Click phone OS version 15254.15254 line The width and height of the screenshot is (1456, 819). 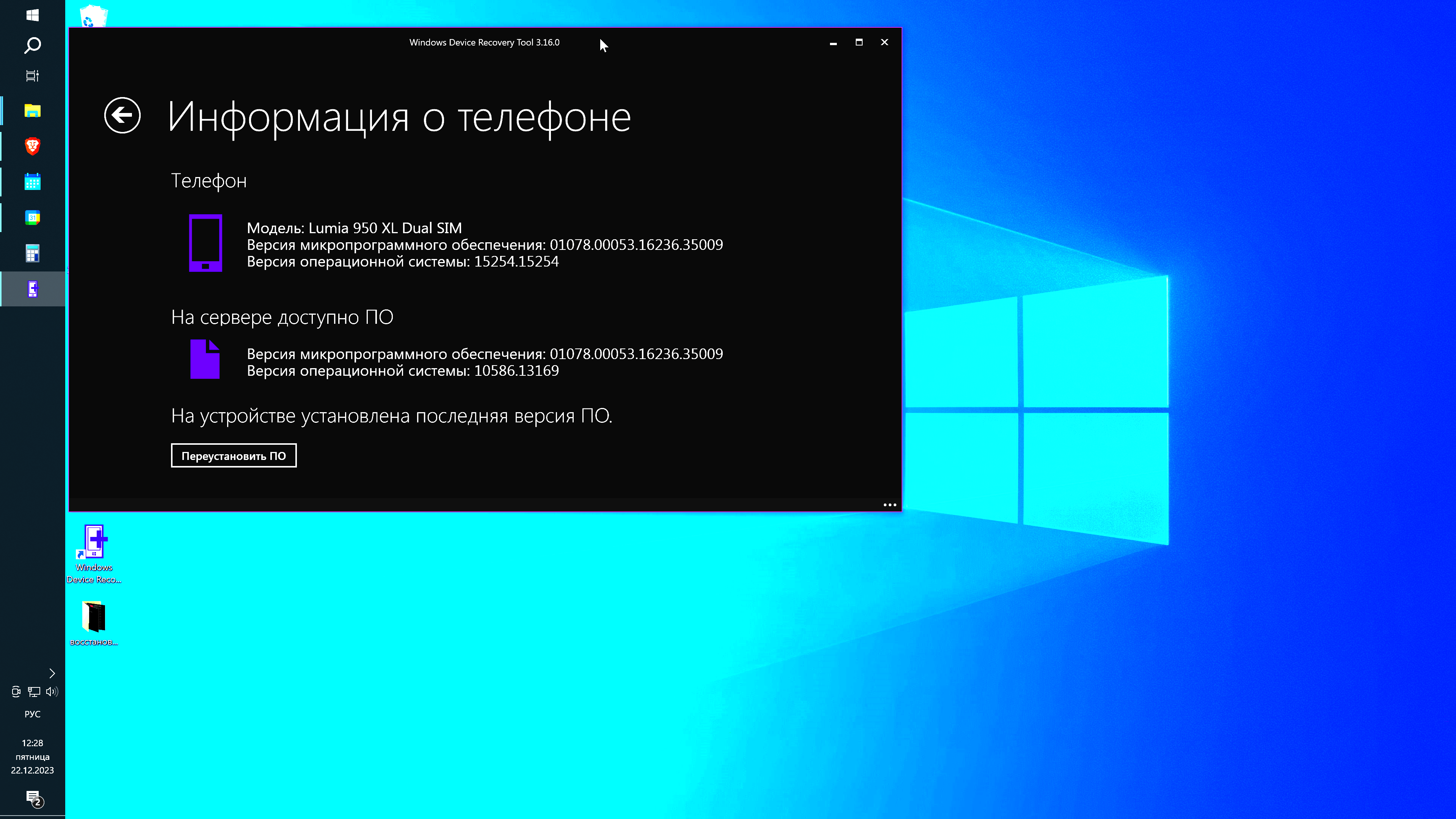tap(403, 261)
